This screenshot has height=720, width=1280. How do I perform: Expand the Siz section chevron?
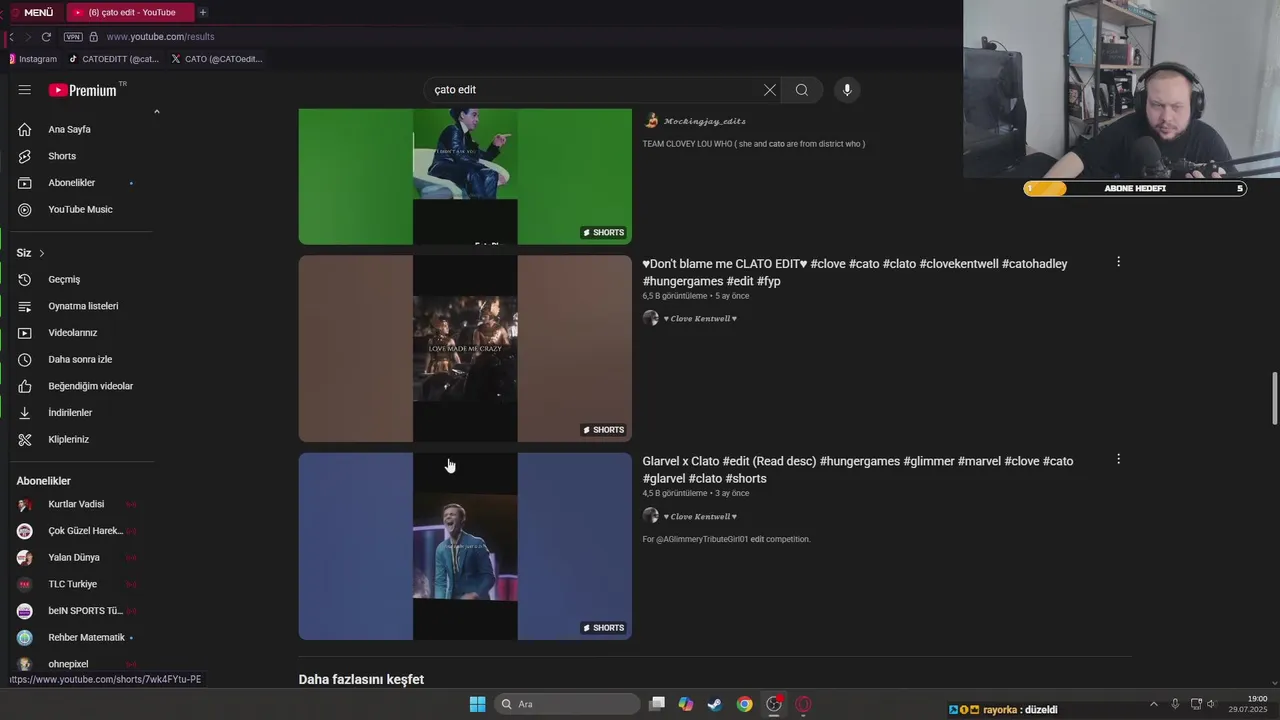(x=42, y=253)
